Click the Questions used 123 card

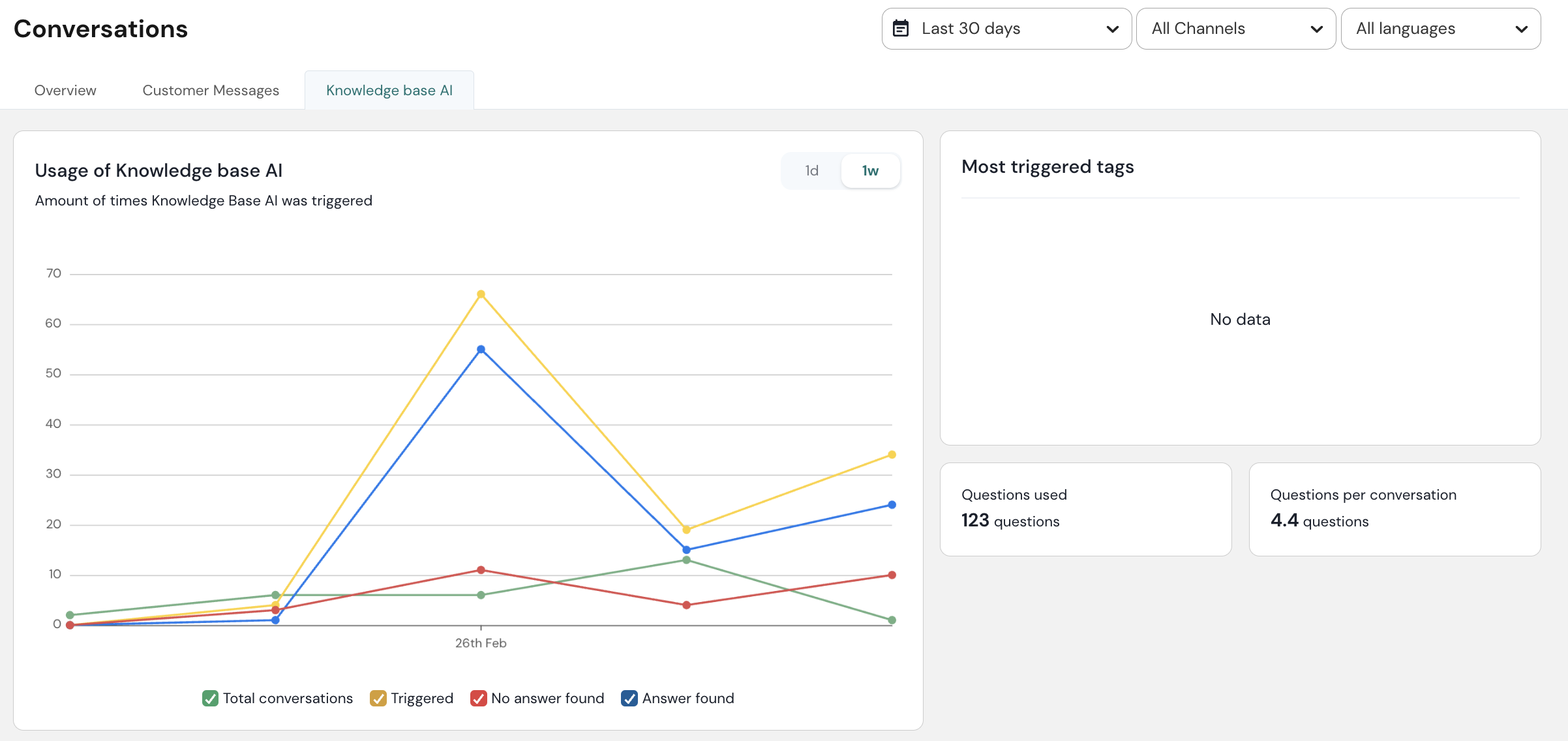point(1085,509)
